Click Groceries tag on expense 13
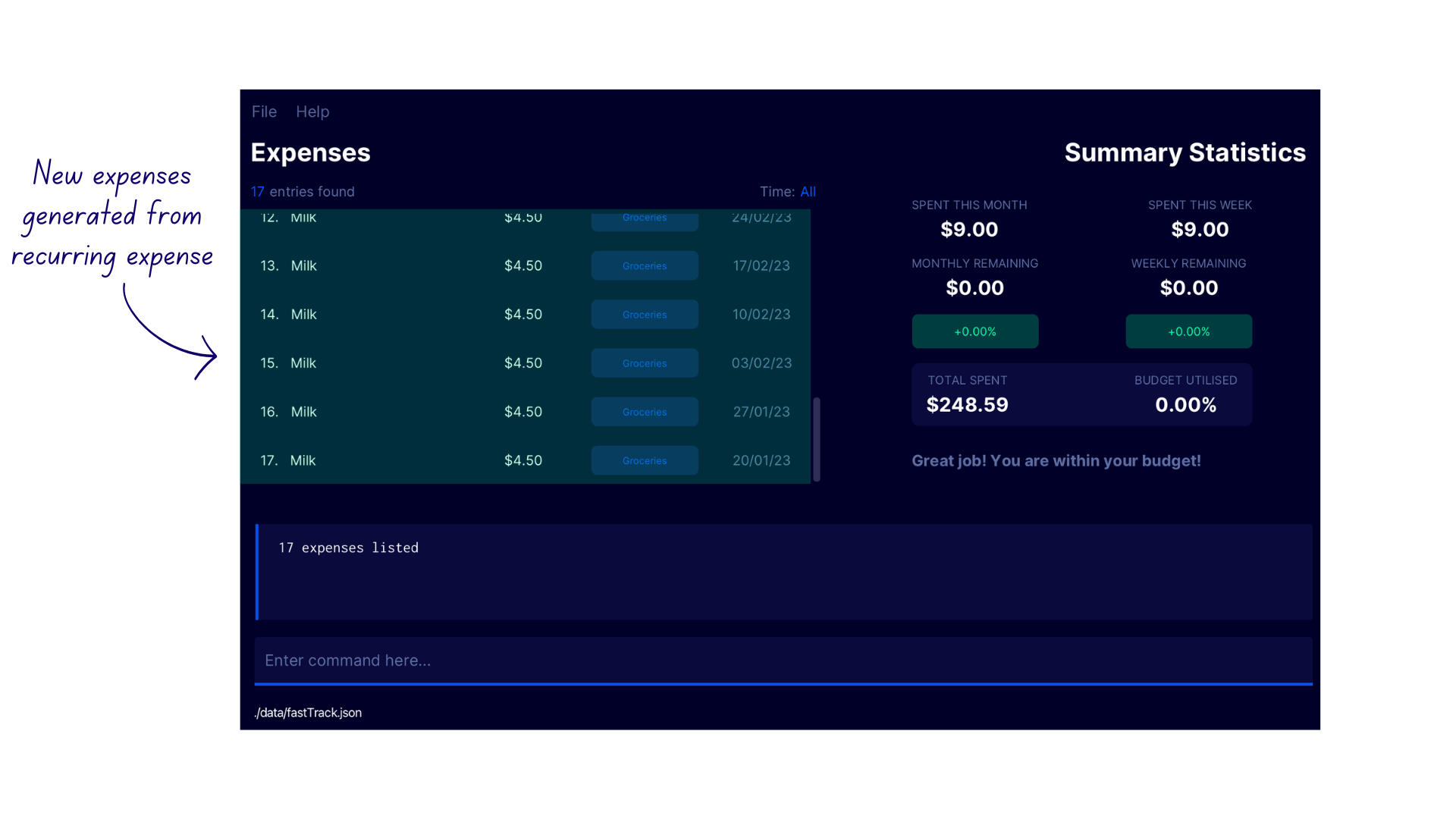 645,265
